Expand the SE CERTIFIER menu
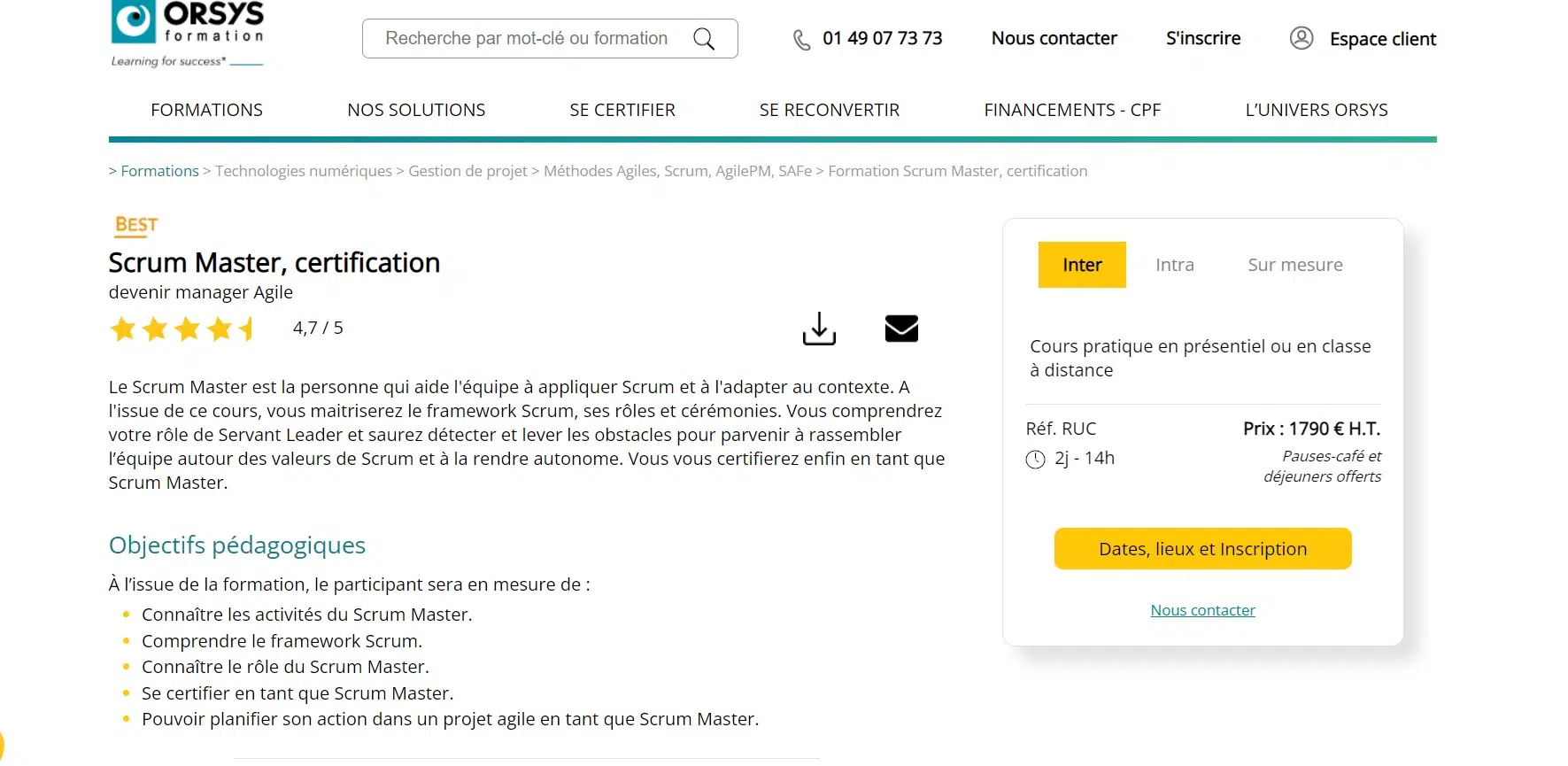The height and width of the screenshot is (766, 1568). 622,110
